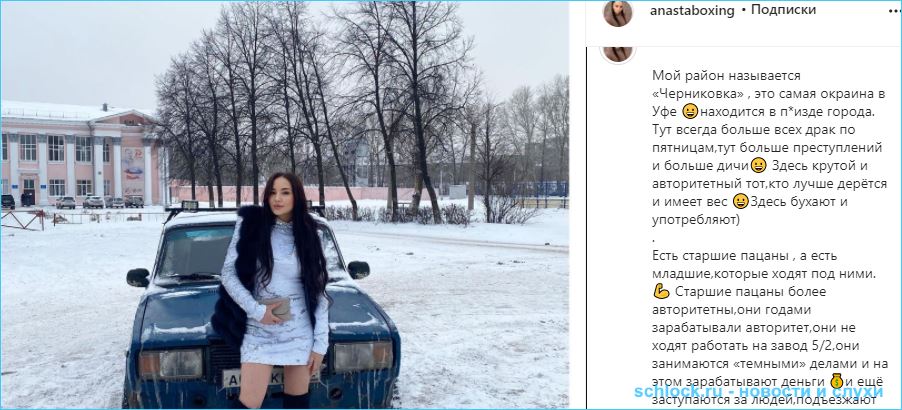This screenshot has width=902, height=410.
Task: Click the money bag emoji
Action: pyautogui.click(x=836, y=381)
